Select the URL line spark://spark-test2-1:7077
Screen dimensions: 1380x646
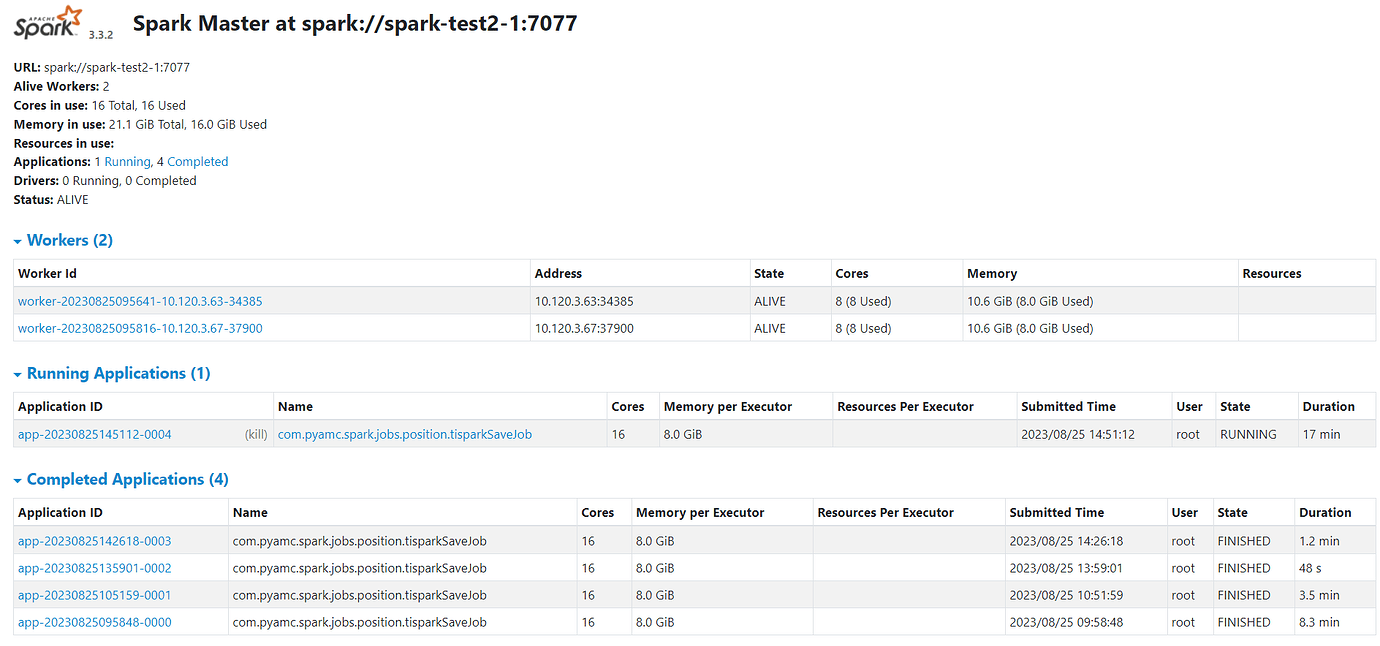click(x=102, y=68)
